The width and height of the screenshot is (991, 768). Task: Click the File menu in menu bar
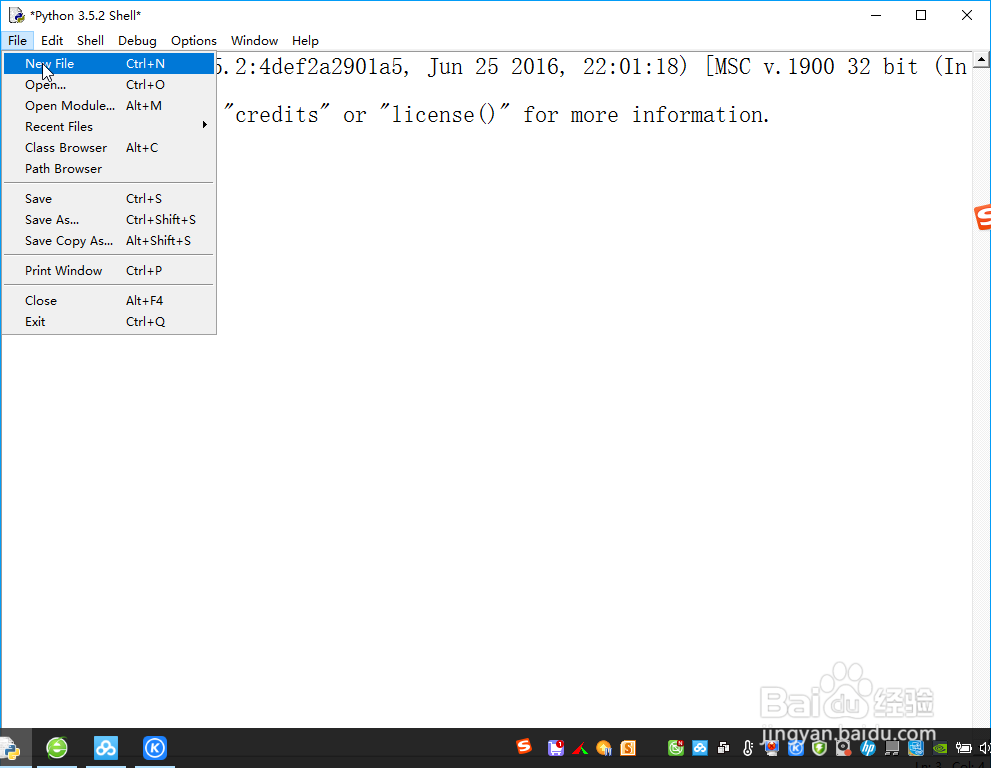17,40
